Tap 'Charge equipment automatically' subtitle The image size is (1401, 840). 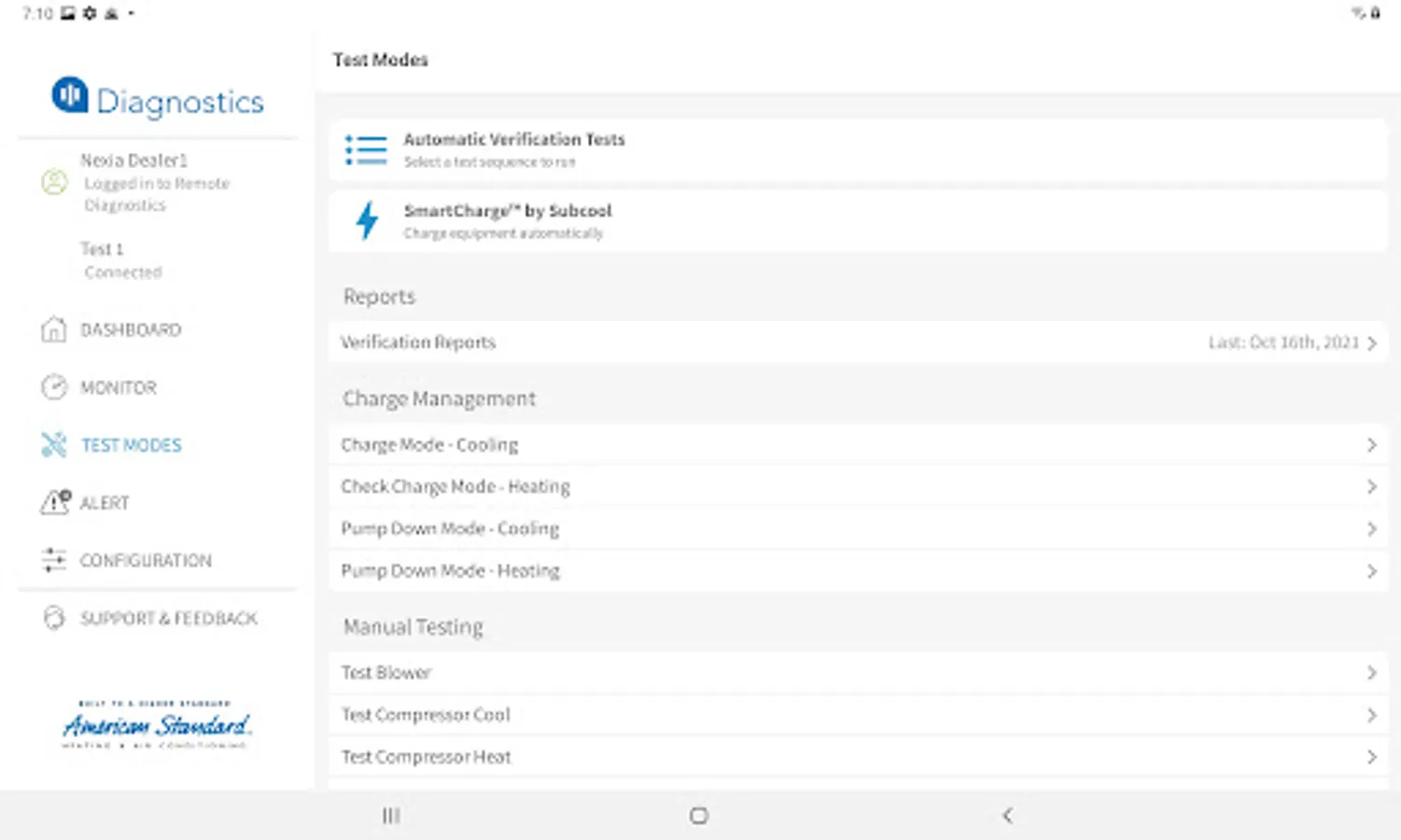504,233
